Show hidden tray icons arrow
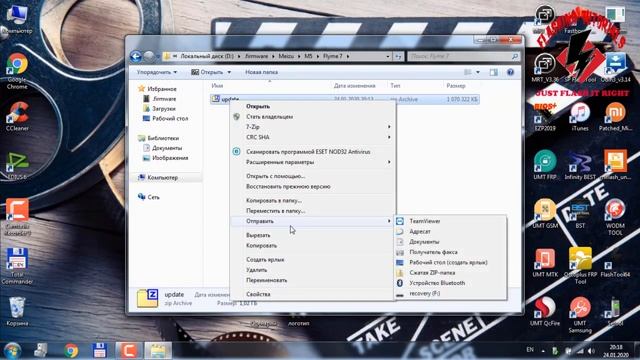This screenshot has height=360, width=640. click(x=543, y=351)
